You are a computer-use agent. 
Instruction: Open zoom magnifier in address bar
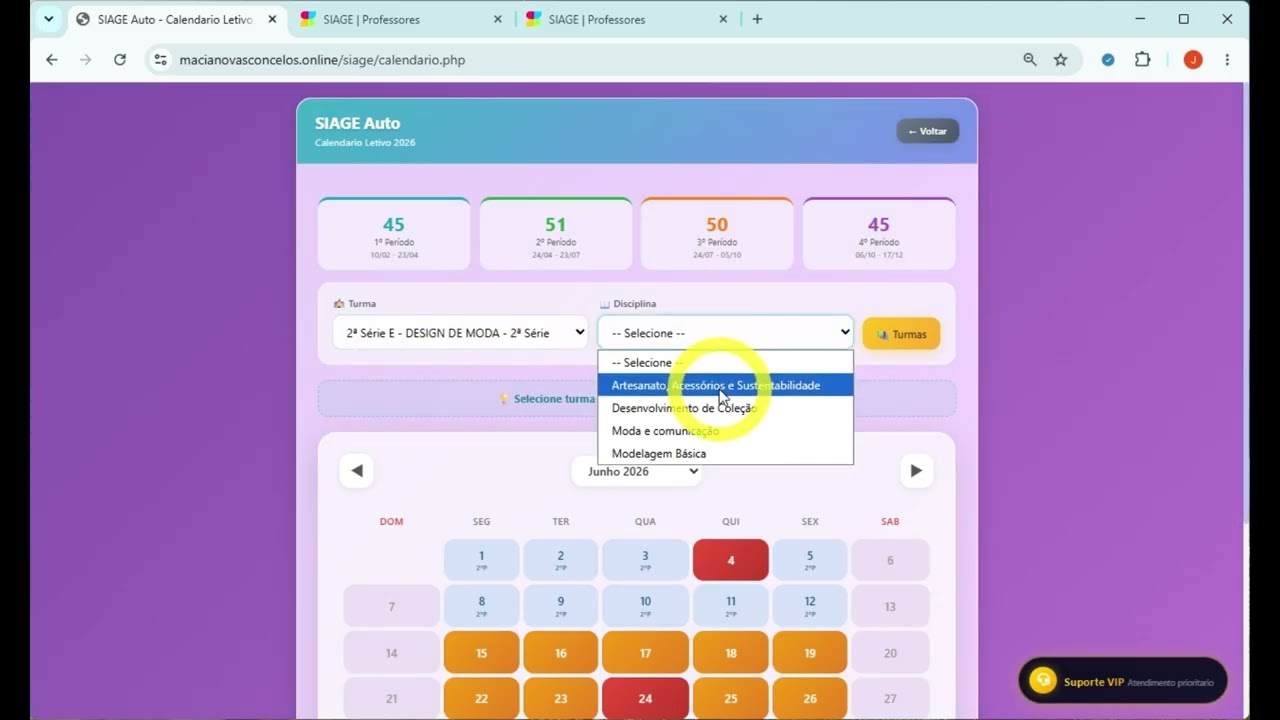(x=1030, y=60)
